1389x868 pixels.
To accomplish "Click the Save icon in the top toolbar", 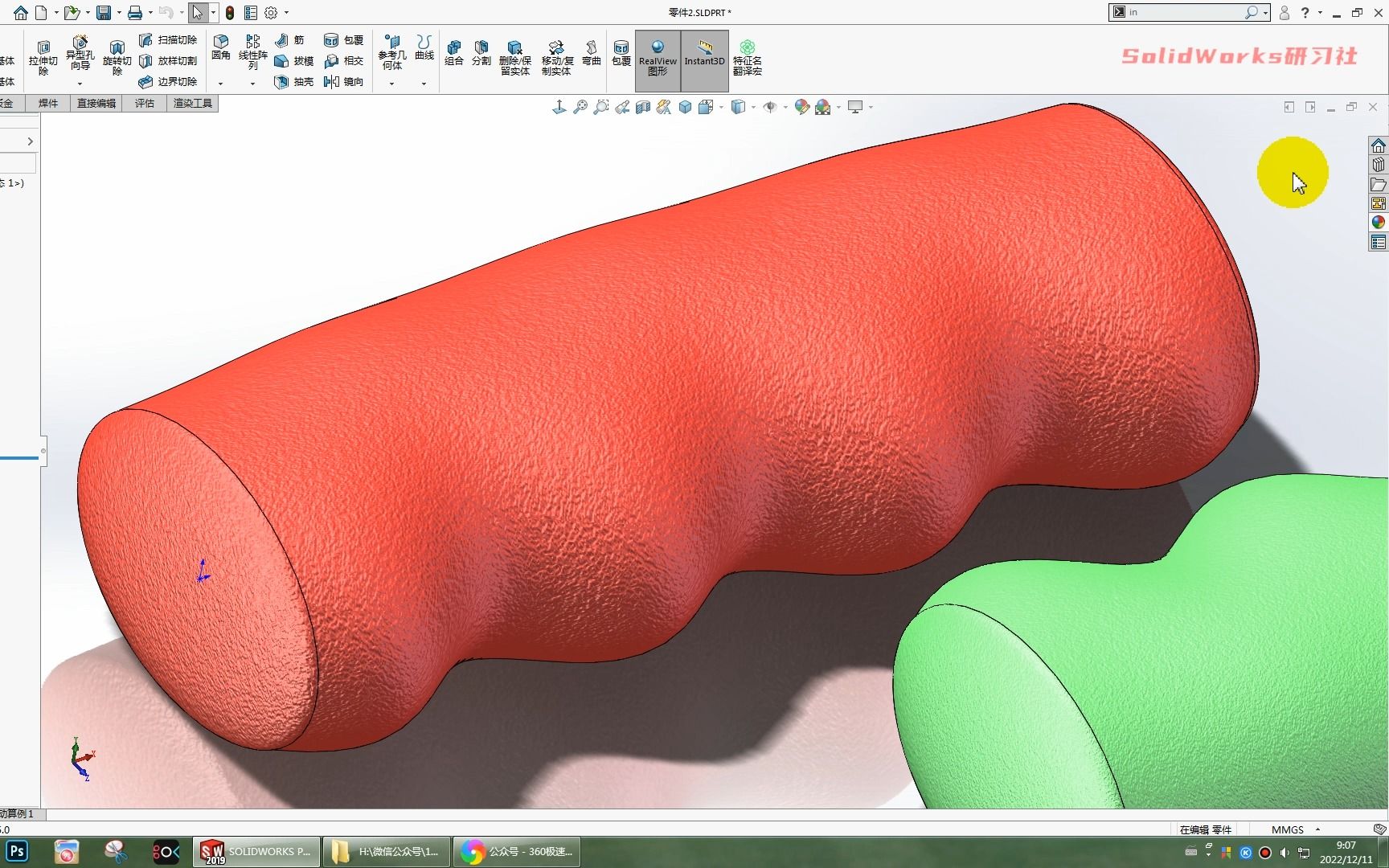I will pyautogui.click(x=104, y=12).
